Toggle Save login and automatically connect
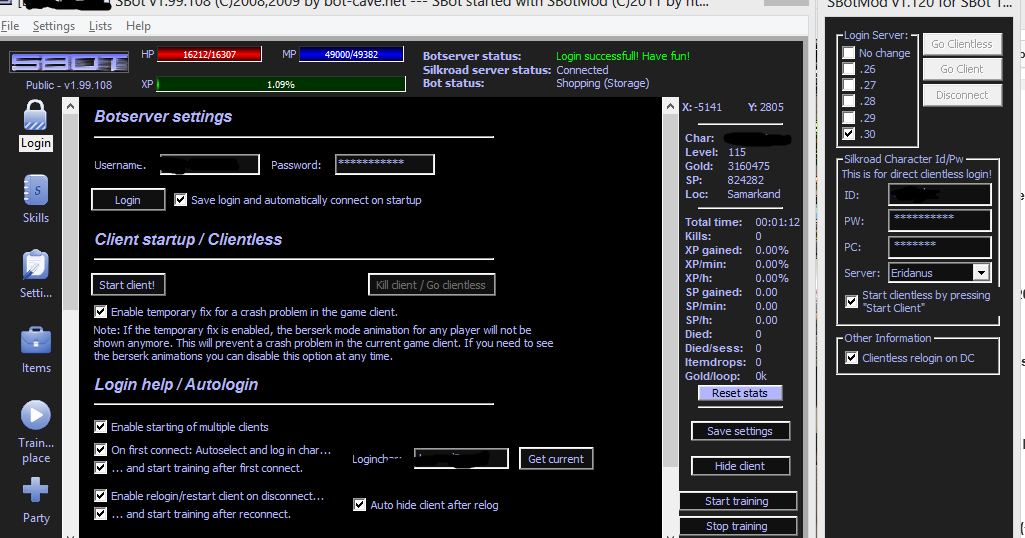Image resolution: width=1025 pixels, height=538 pixels. [x=180, y=200]
